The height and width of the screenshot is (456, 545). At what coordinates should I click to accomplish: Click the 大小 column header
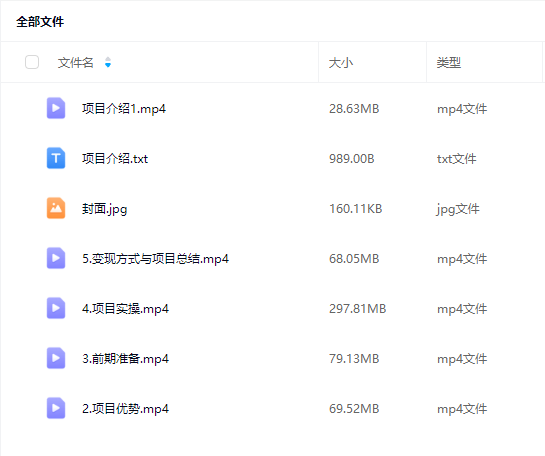coord(341,63)
